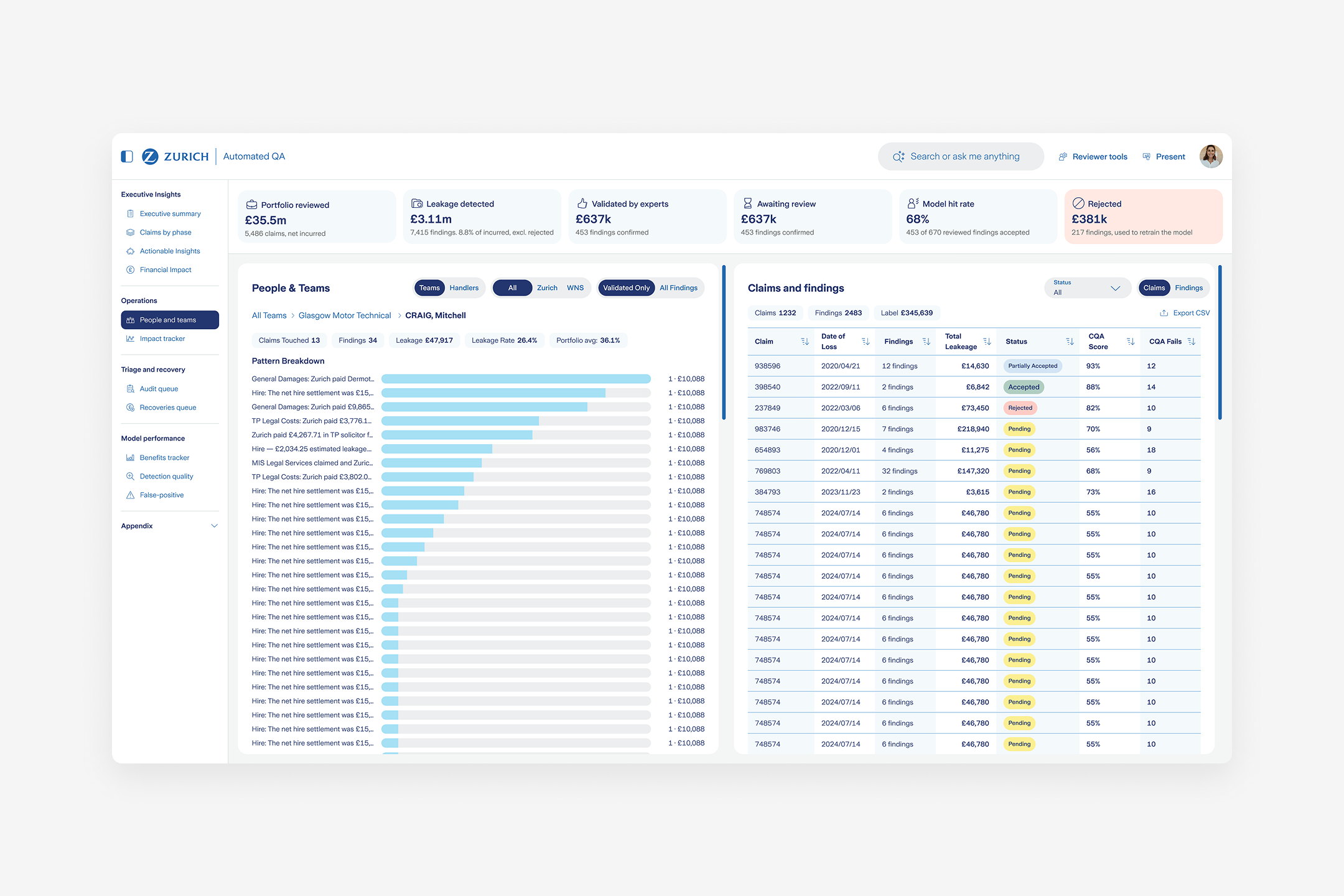Sort Findings column using sort icon

pyautogui.click(x=926, y=342)
